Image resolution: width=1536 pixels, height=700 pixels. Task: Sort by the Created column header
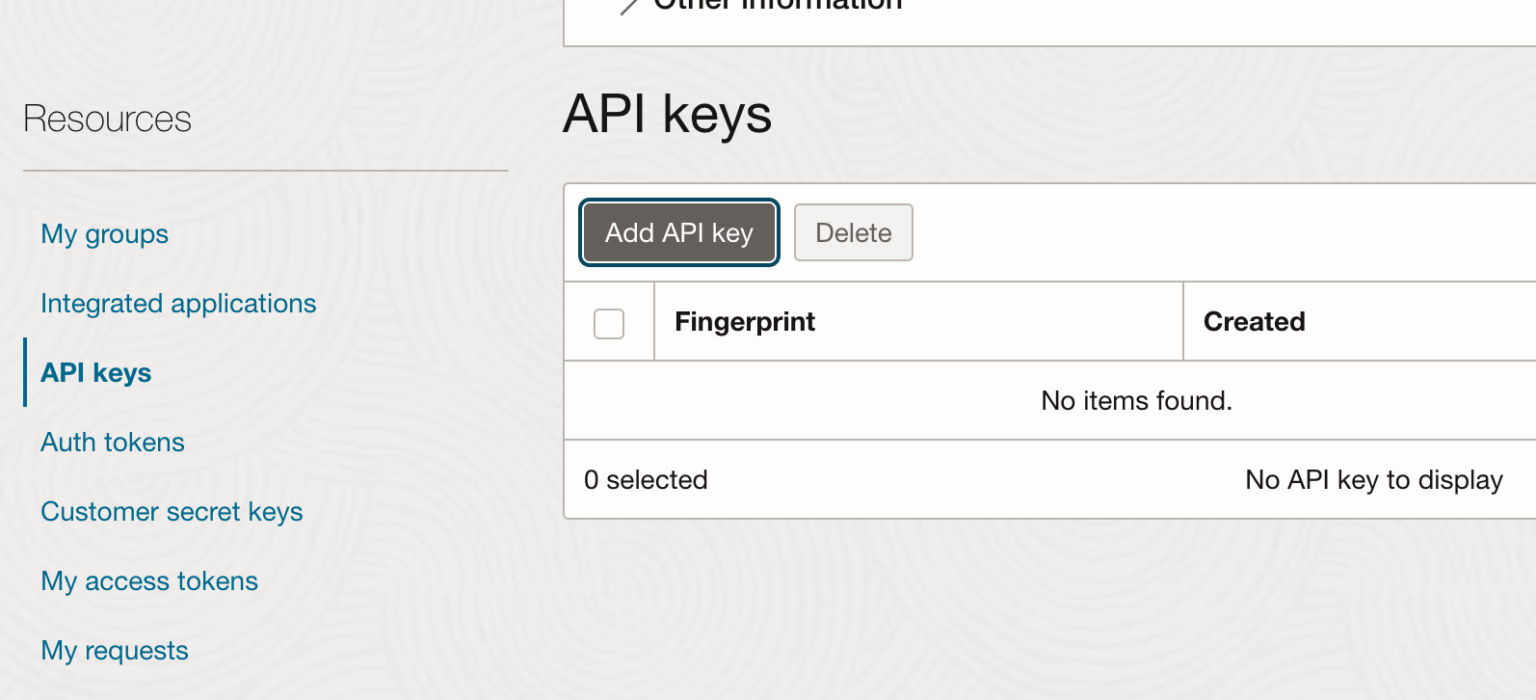tap(1254, 322)
